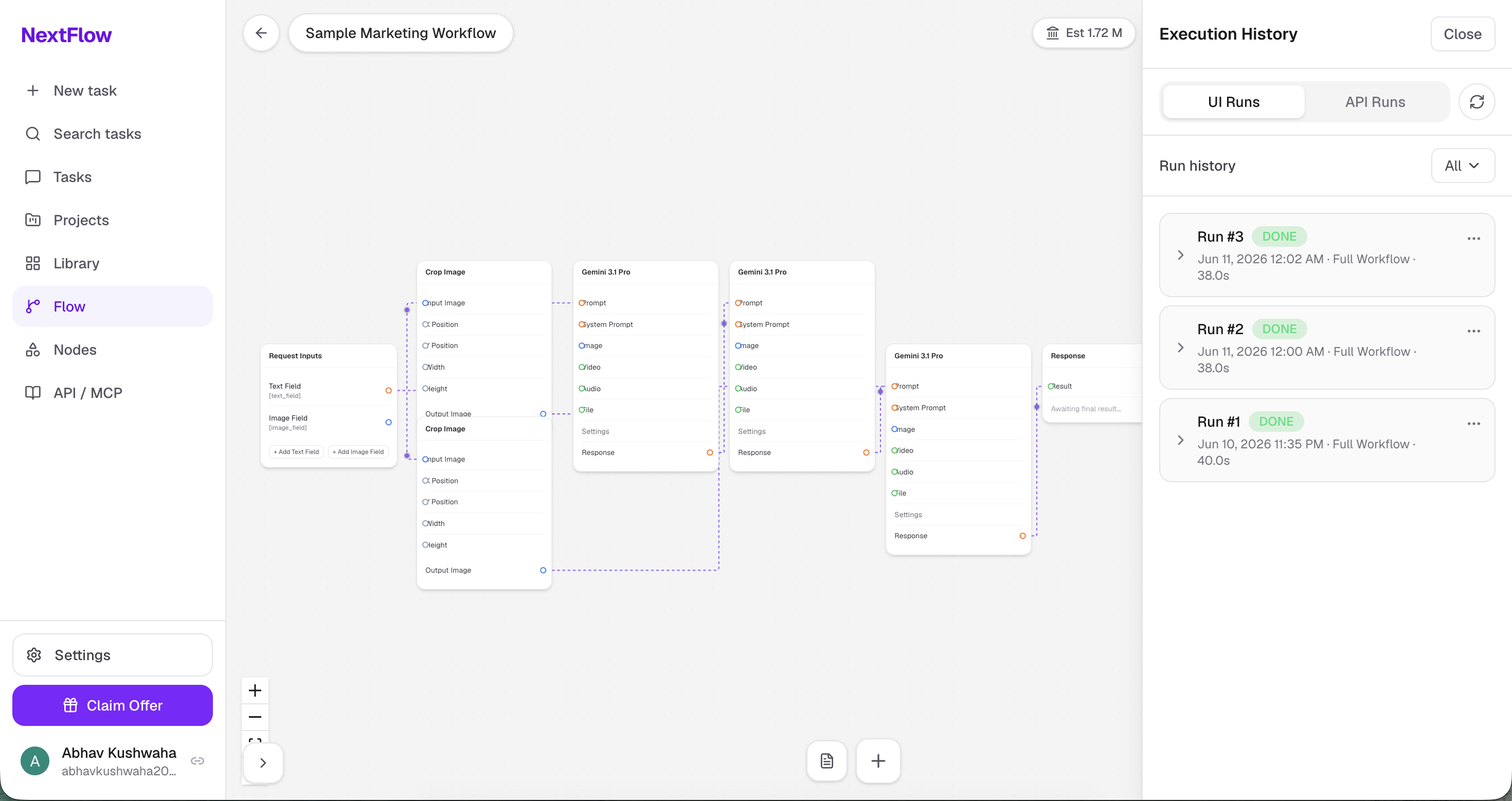This screenshot has height=801, width=1512.
Task: Select the UI Runs tab
Action: [1233, 102]
